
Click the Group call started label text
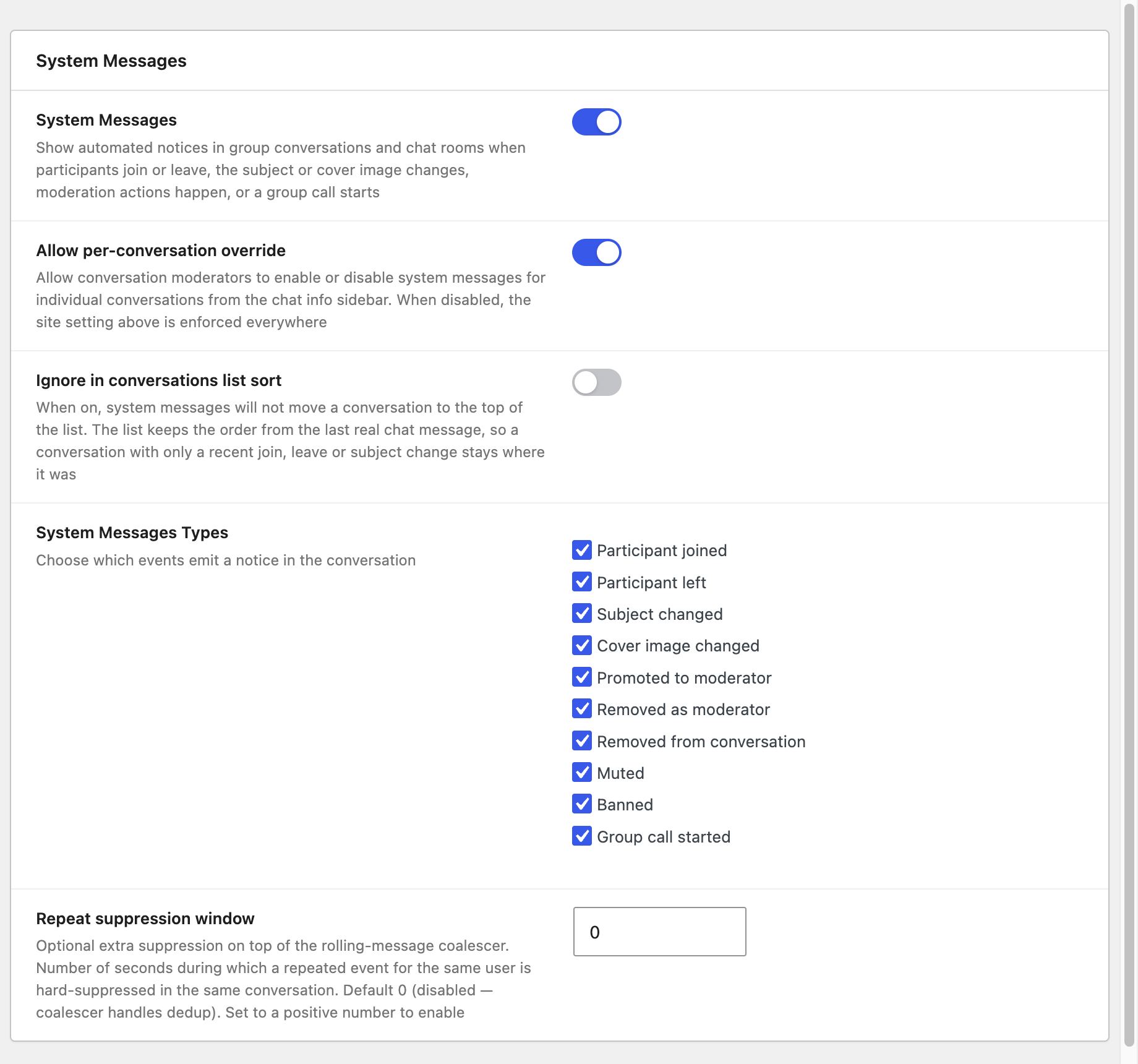click(x=664, y=837)
